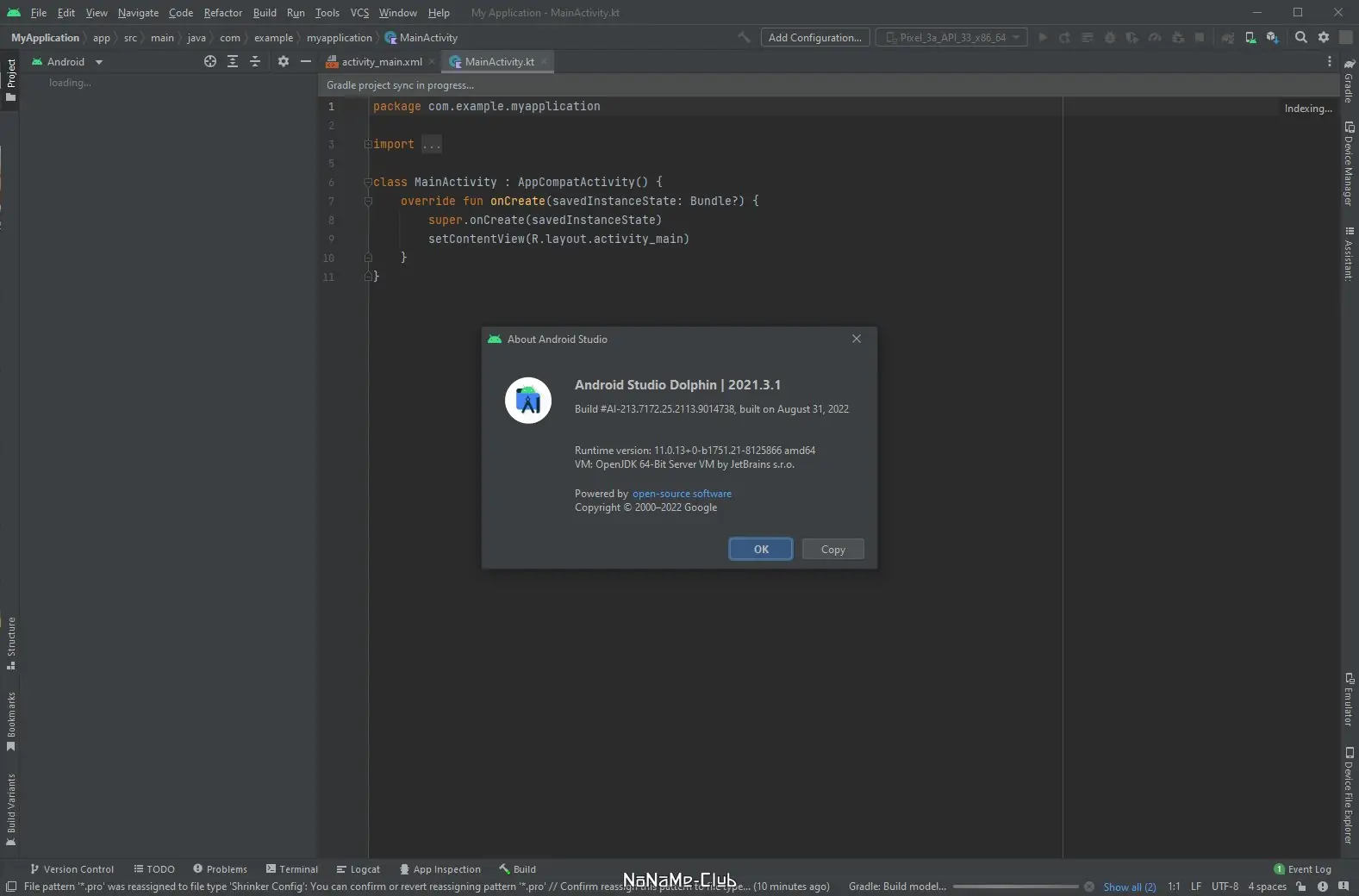Hide the Project panel with minus icon
Viewport: 1359px width, 896px height.
(306, 61)
